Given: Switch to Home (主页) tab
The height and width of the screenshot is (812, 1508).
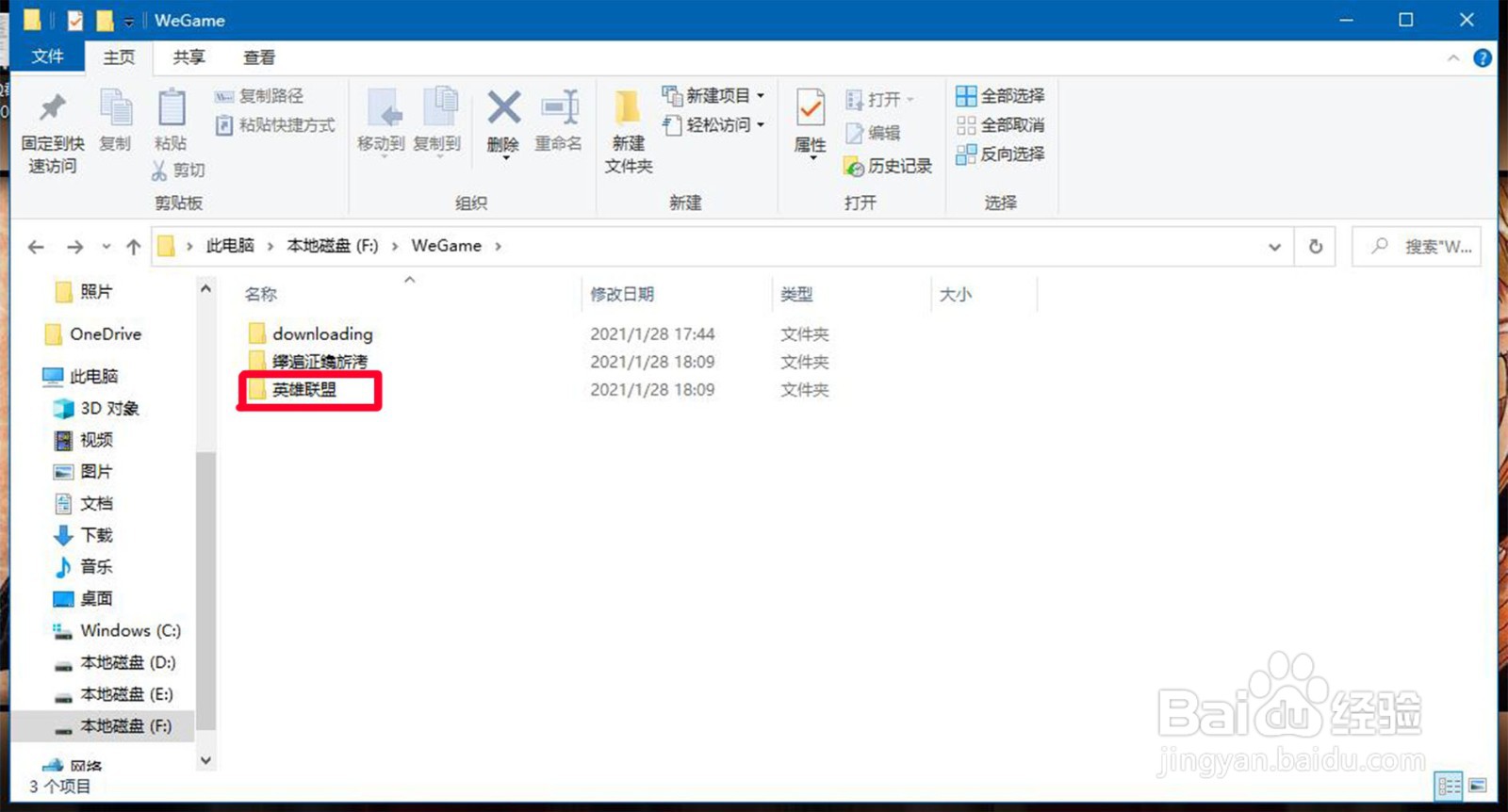Looking at the screenshot, I should point(119,57).
